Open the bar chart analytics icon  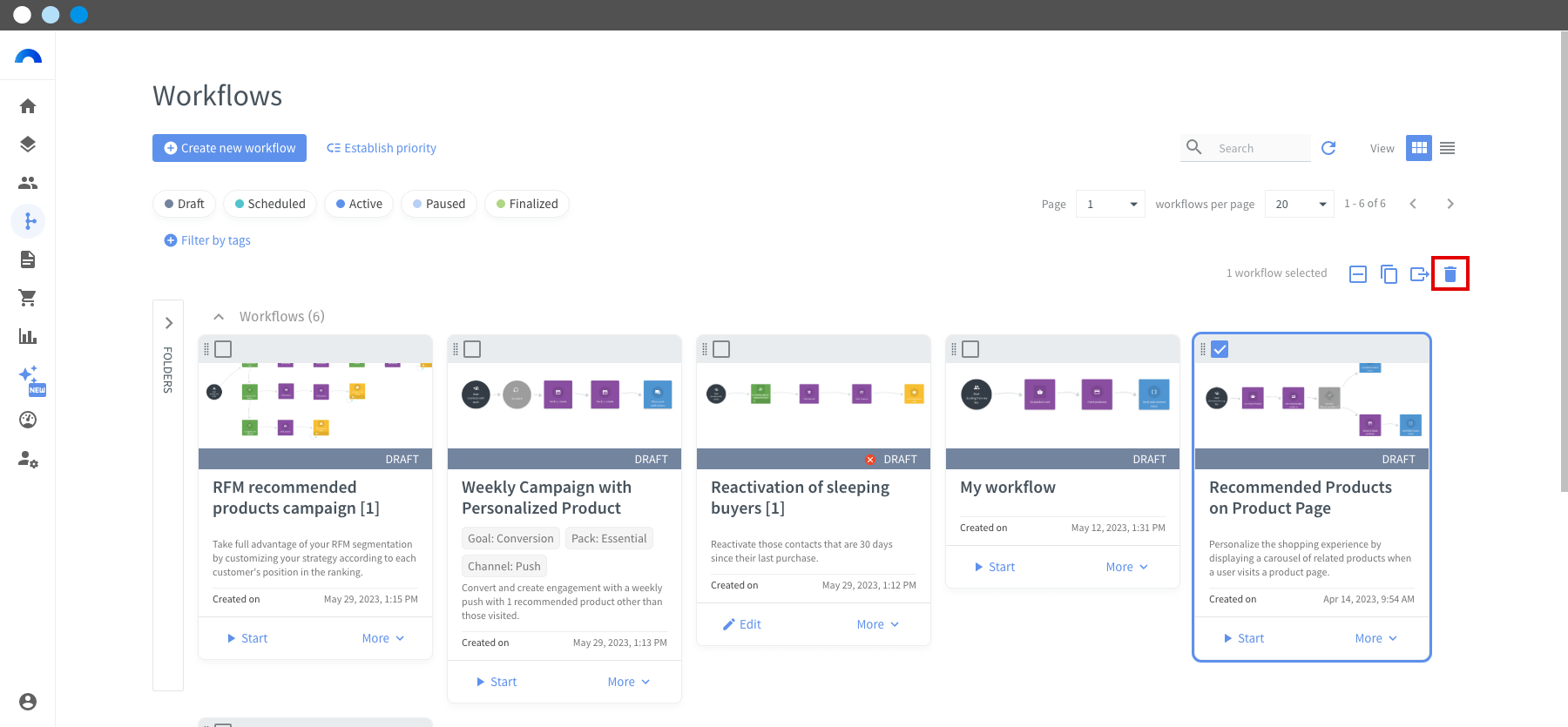(x=28, y=336)
